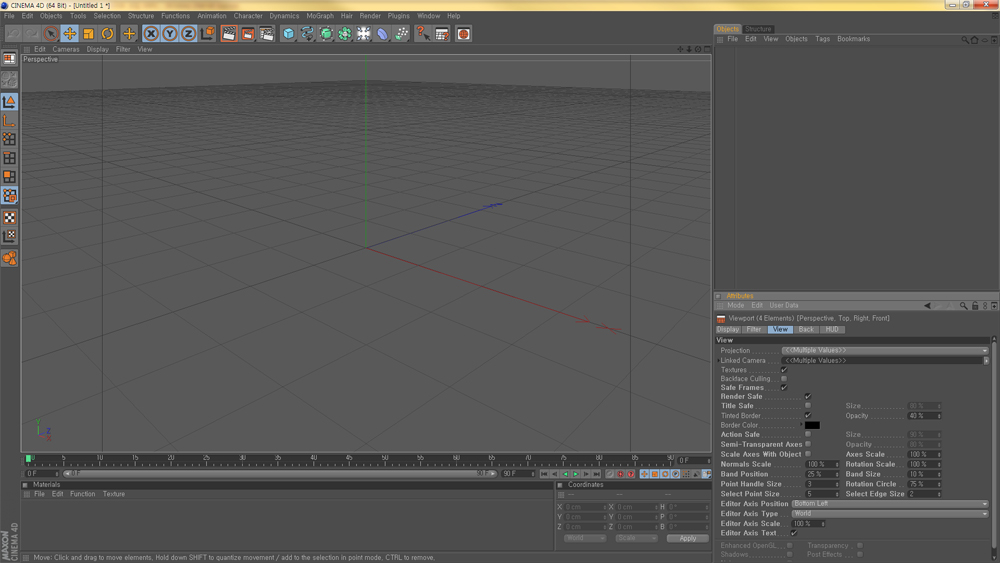Click the Apply button in Coordinates
The image size is (1000, 563).
tap(687, 538)
